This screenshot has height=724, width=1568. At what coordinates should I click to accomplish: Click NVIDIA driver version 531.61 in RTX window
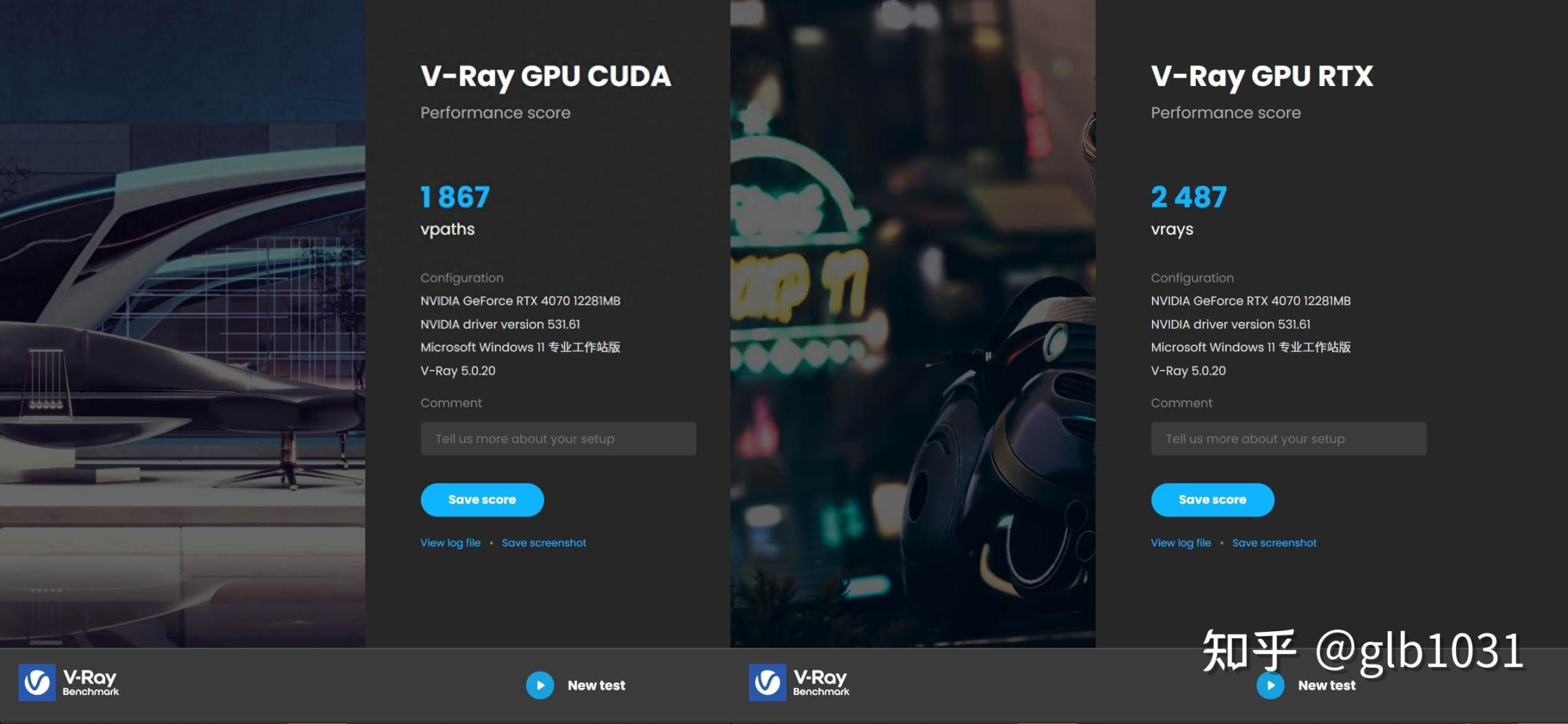tap(1230, 325)
